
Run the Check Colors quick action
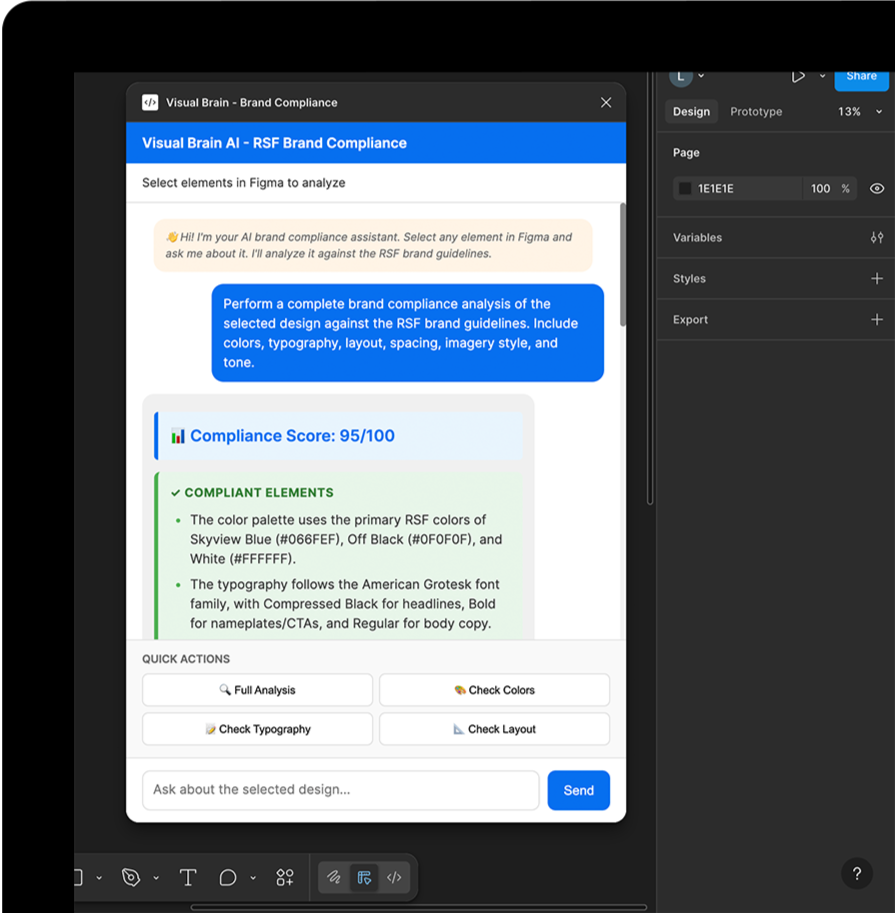[x=494, y=690]
